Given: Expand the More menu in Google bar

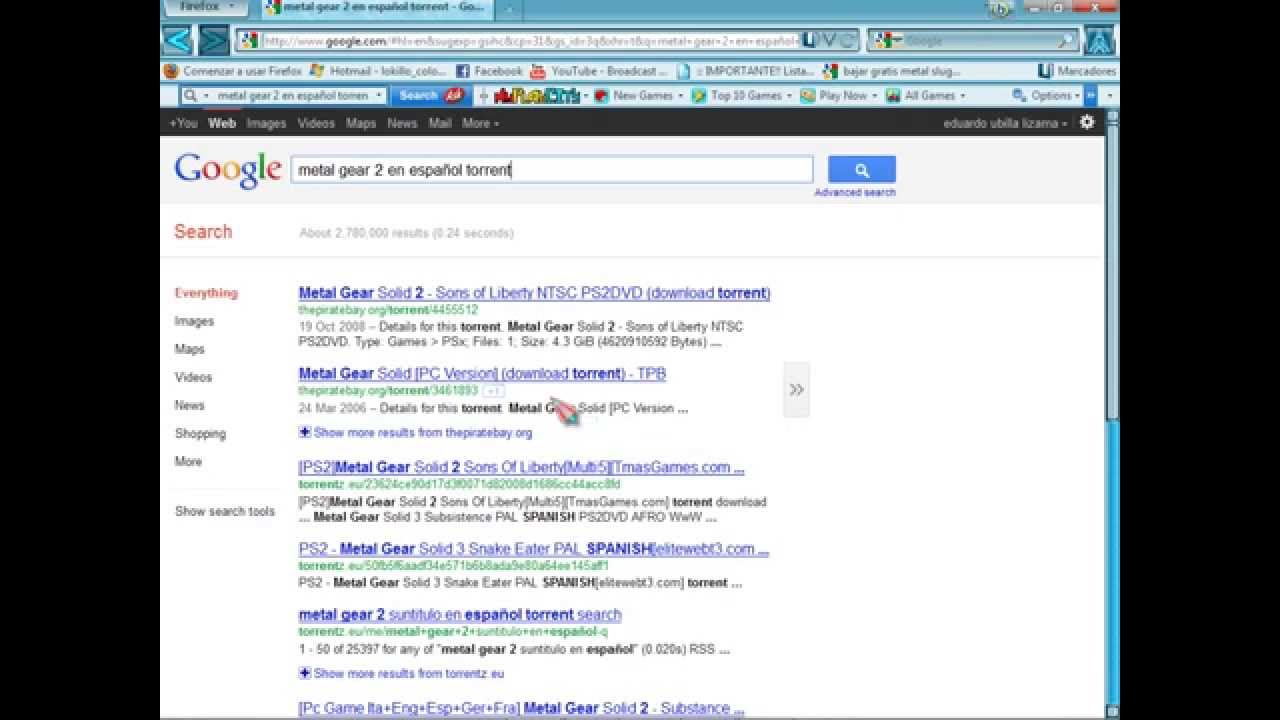Looking at the screenshot, I should coord(480,123).
